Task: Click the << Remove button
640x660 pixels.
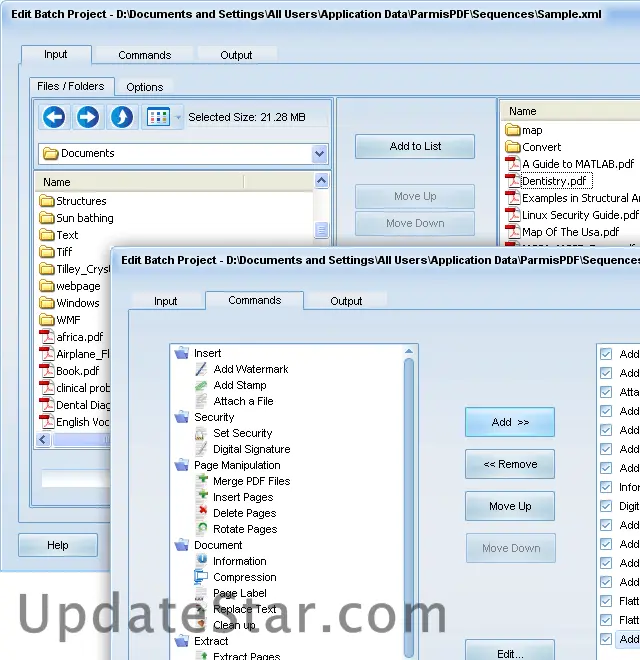Action: [x=510, y=464]
